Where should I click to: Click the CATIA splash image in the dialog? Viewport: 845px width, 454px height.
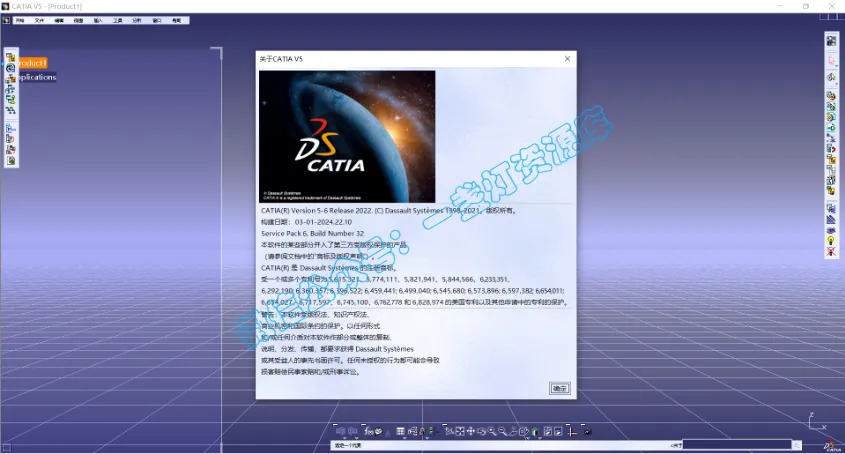click(347, 136)
